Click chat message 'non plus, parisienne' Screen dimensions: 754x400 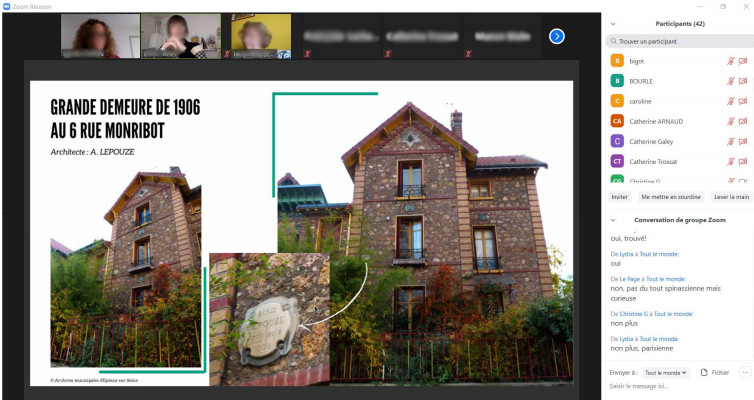click(642, 348)
